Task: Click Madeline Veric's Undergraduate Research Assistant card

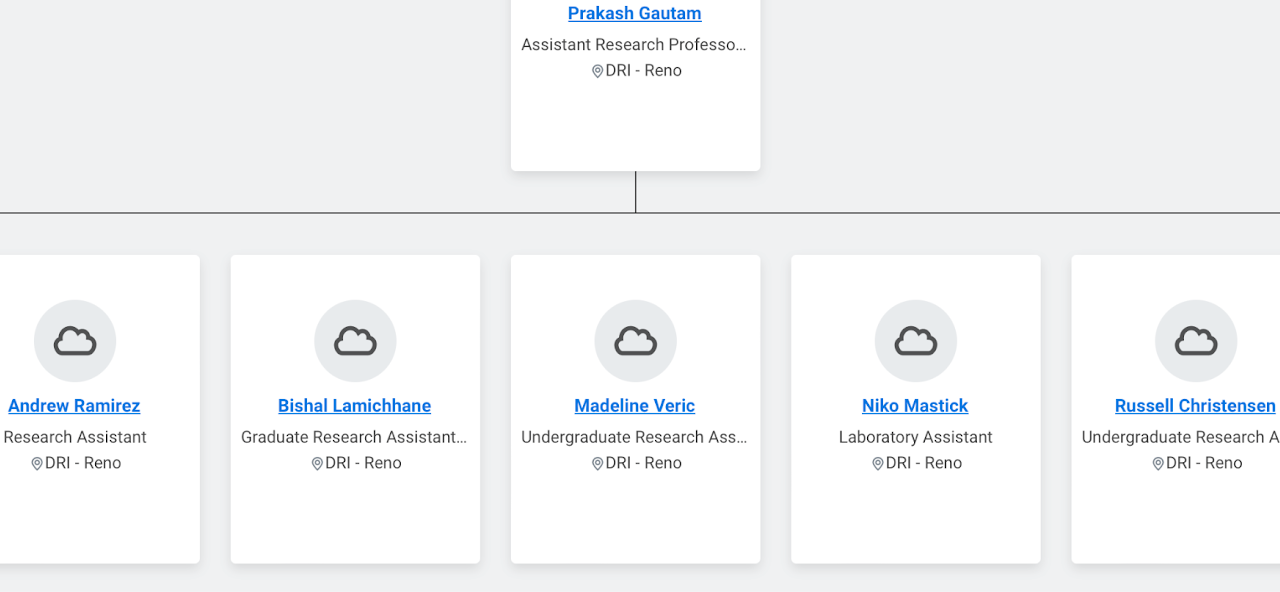Action: (x=635, y=408)
